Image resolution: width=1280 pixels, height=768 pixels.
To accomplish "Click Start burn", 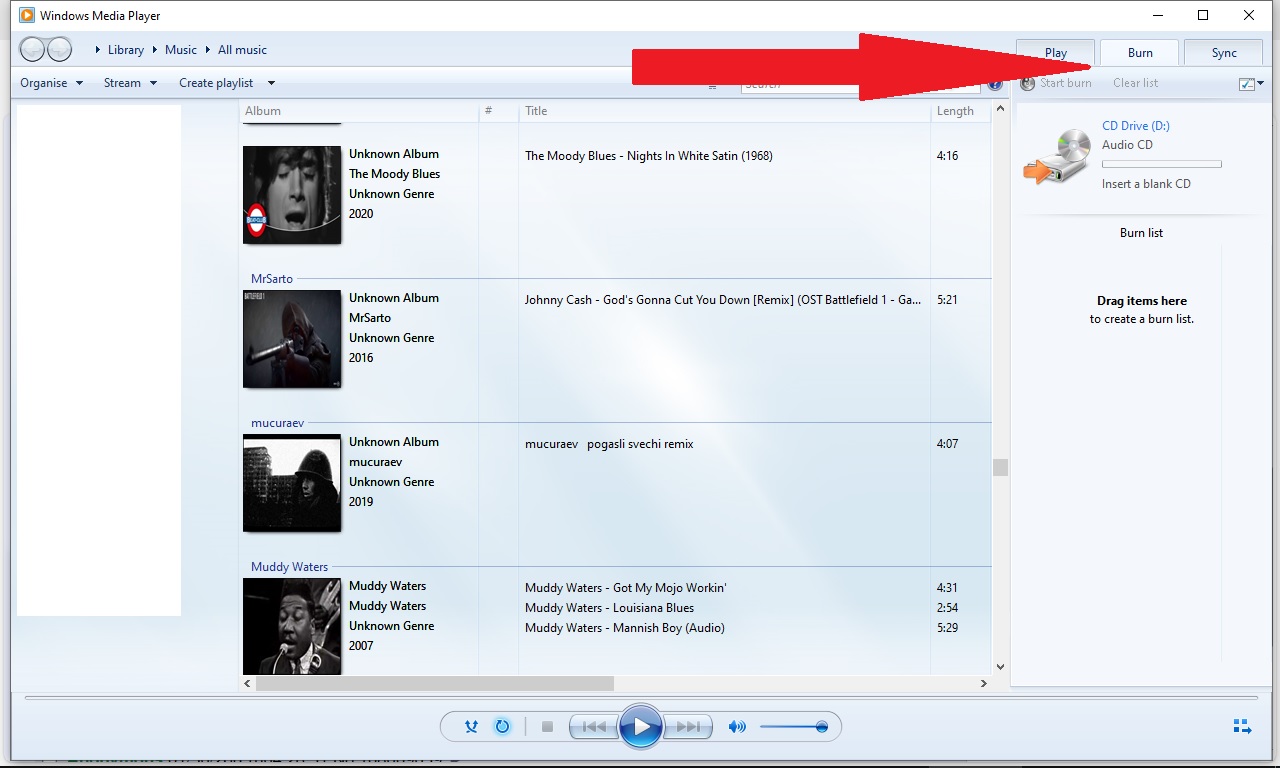I will (x=1056, y=83).
